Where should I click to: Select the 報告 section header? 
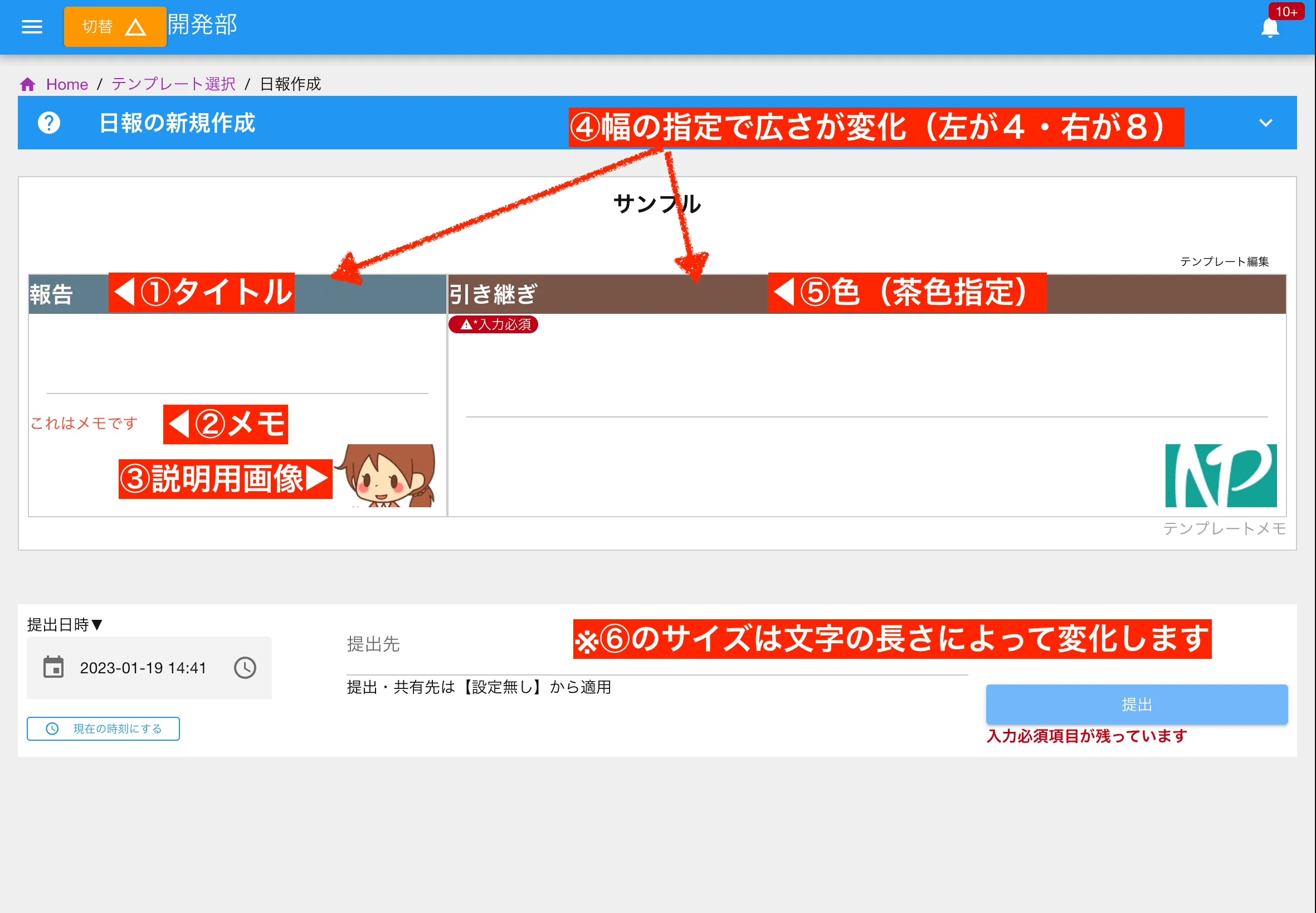coord(51,292)
